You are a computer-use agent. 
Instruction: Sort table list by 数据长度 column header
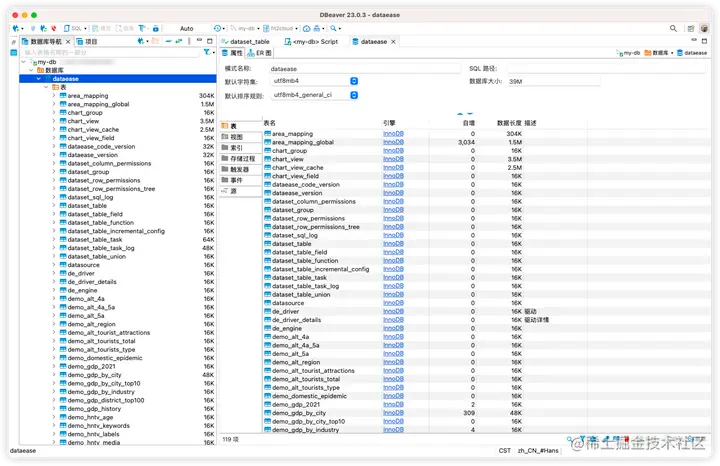tap(509, 123)
